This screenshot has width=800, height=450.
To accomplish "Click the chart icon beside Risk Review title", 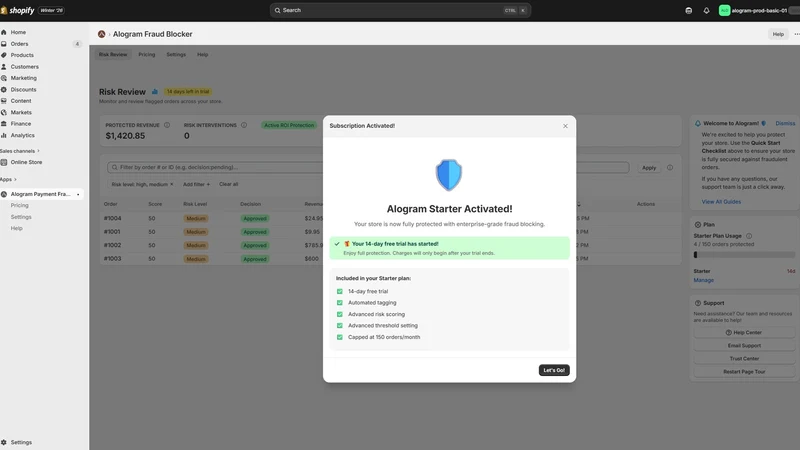I will click(155, 92).
